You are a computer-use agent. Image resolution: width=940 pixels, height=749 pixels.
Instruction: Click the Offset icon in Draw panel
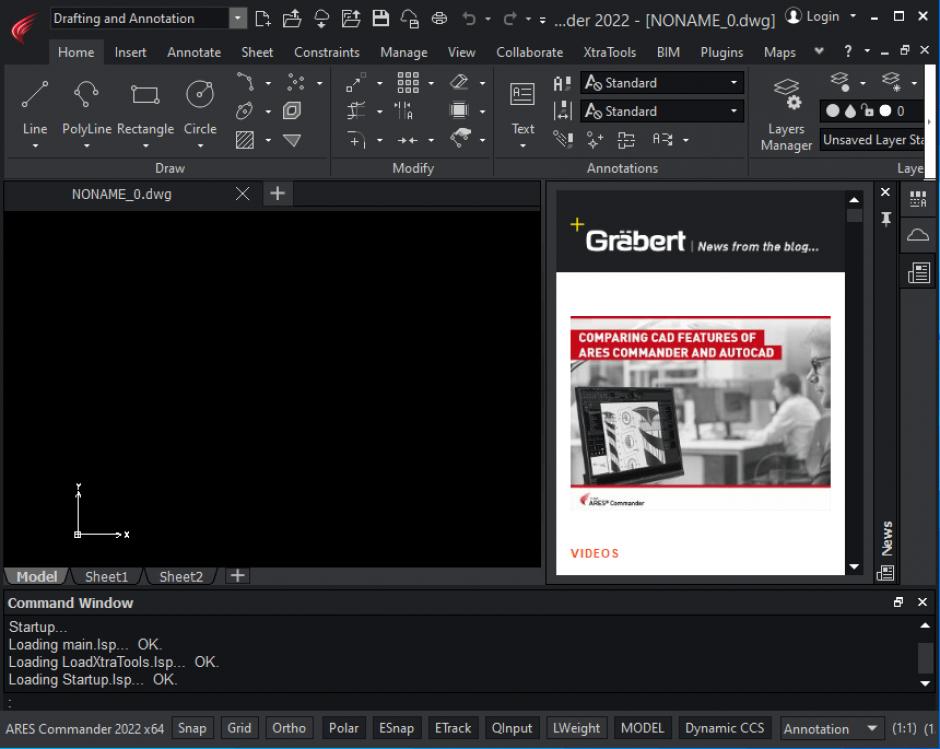(292, 111)
